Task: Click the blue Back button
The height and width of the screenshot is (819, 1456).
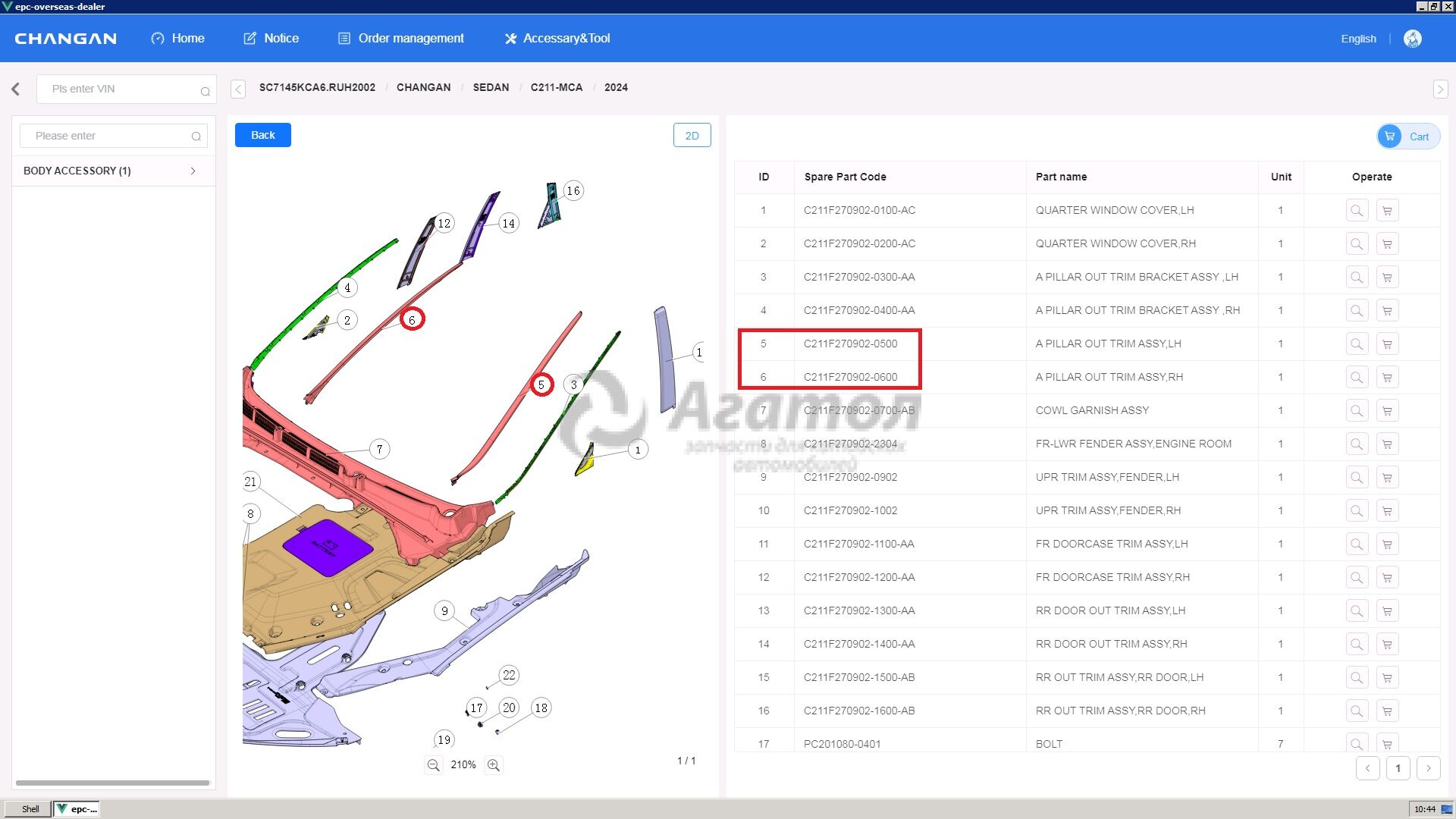Action: [262, 135]
